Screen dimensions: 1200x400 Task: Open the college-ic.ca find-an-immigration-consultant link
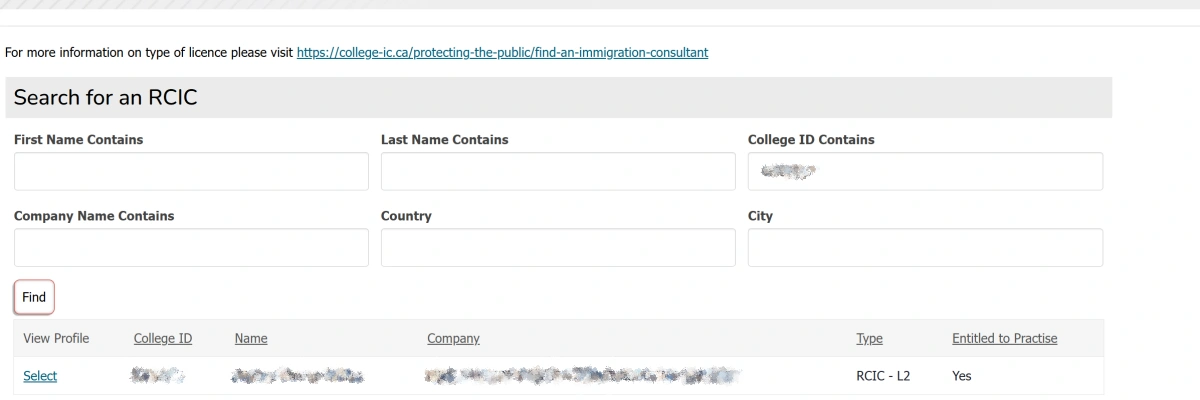pyautogui.click(x=502, y=52)
